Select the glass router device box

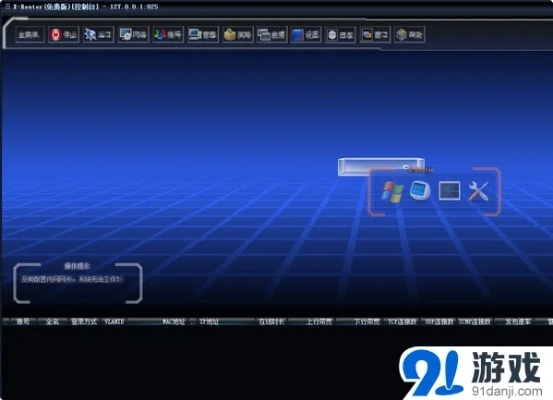[381, 166]
